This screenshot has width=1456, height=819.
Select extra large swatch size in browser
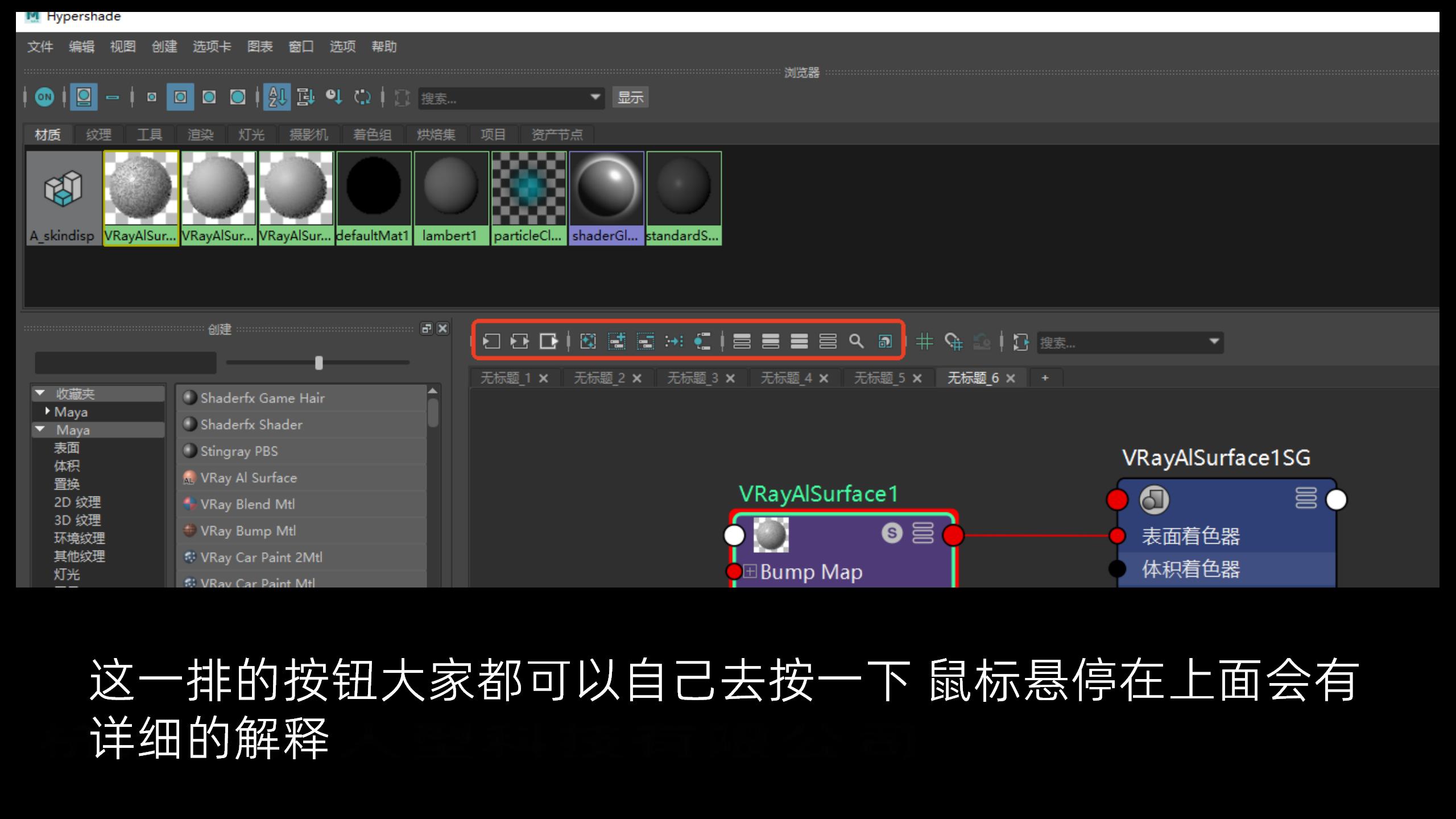pyautogui.click(x=238, y=97)
